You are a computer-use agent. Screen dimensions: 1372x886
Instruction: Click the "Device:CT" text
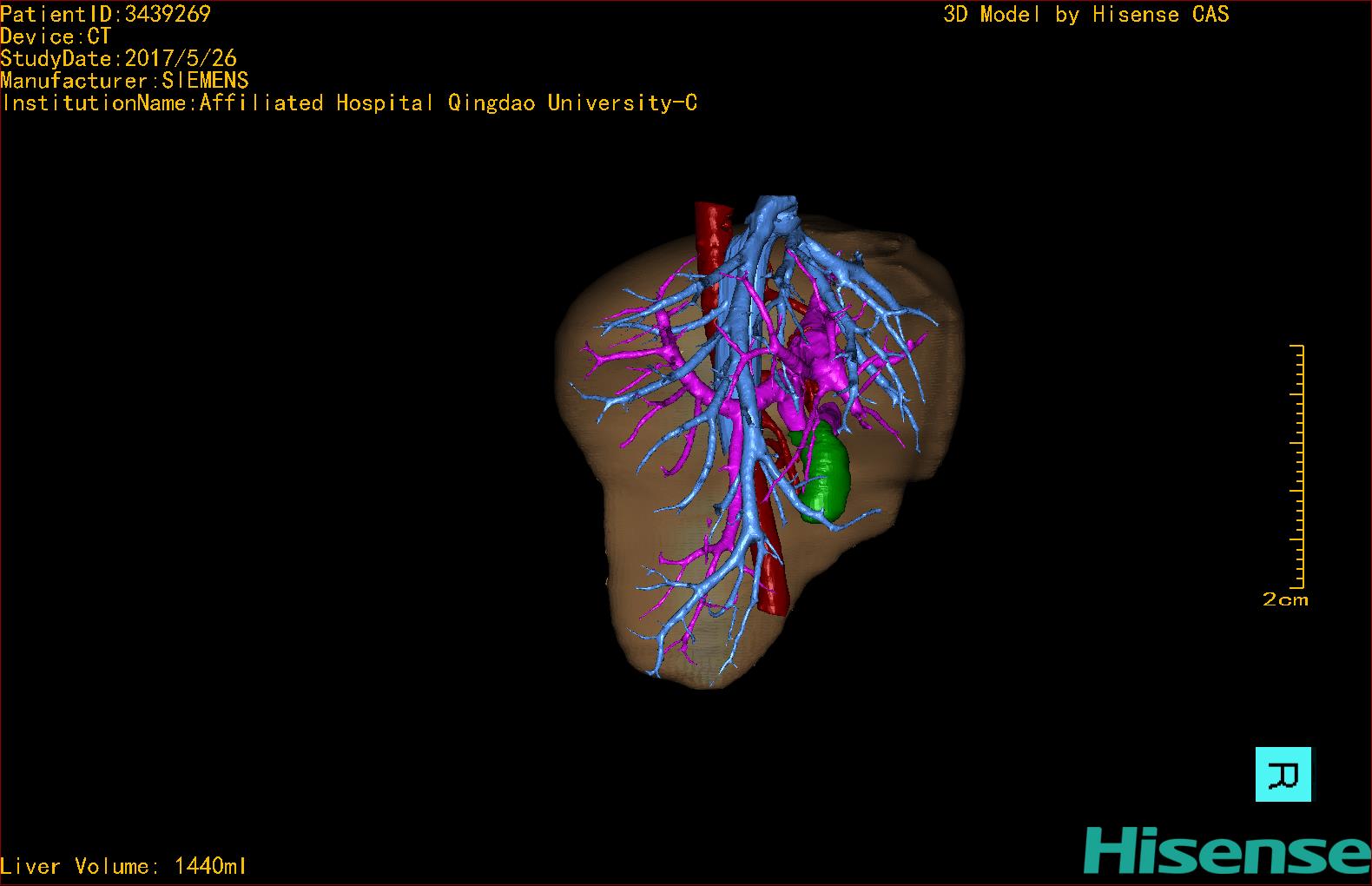[56, 36]
